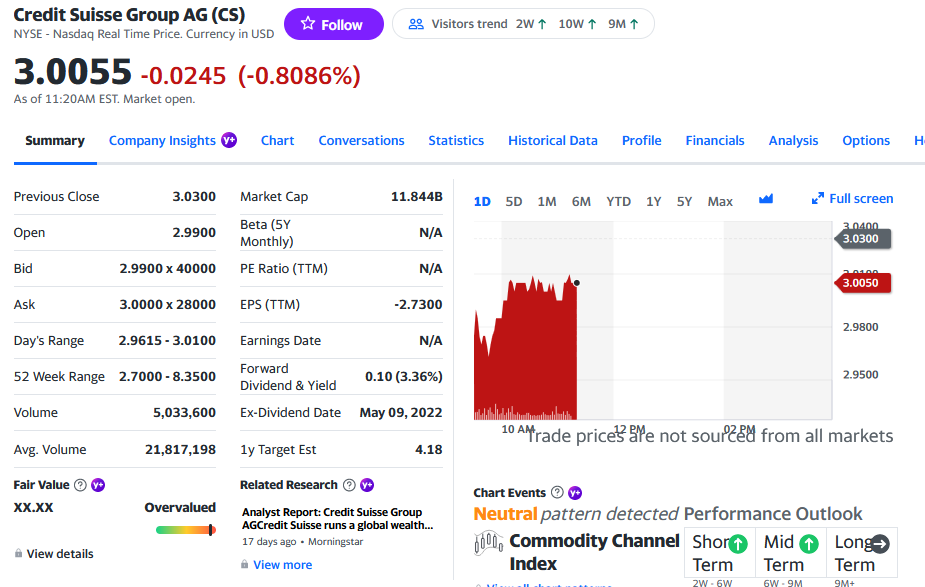Open the Profile tab
Viewport: 925px width, 587px height.
[641, 140]
